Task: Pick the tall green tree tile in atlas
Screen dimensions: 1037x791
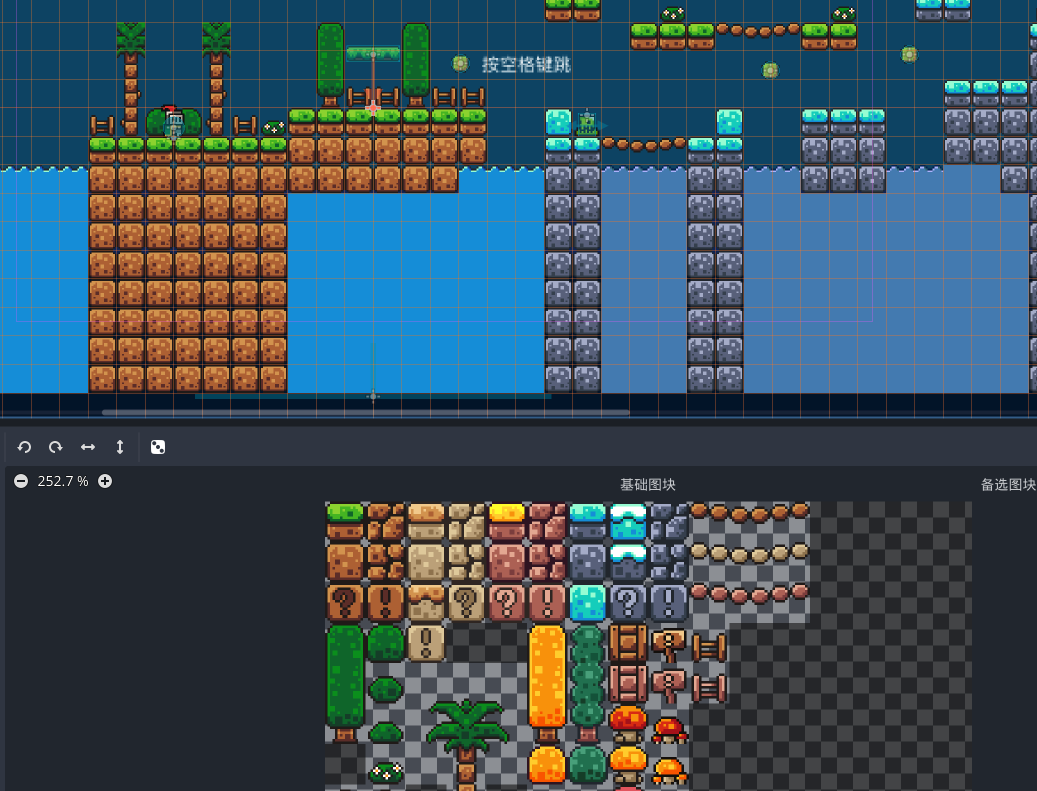Action: point(345,683)
